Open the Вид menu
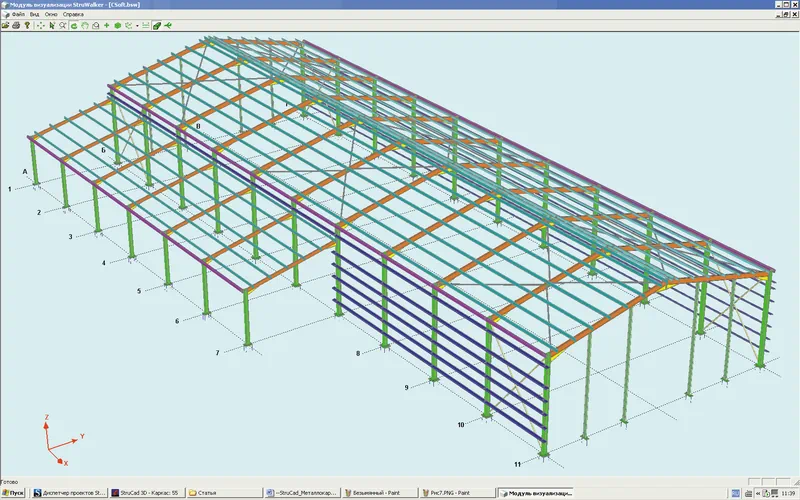Viewport: 800px width, 500px height. 34,14
